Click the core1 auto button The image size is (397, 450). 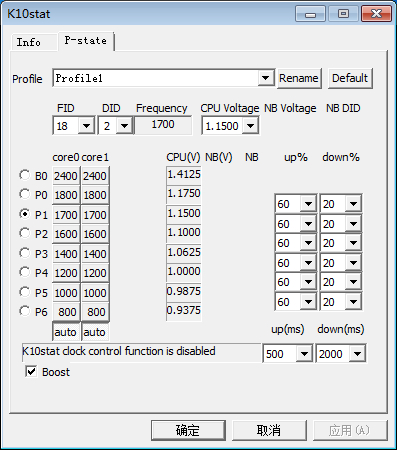click(x=95, y=332)
